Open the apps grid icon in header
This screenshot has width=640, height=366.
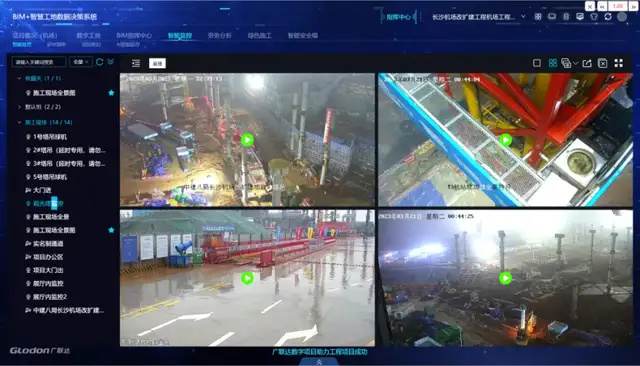pyautogui.click(x=538, y=17)
